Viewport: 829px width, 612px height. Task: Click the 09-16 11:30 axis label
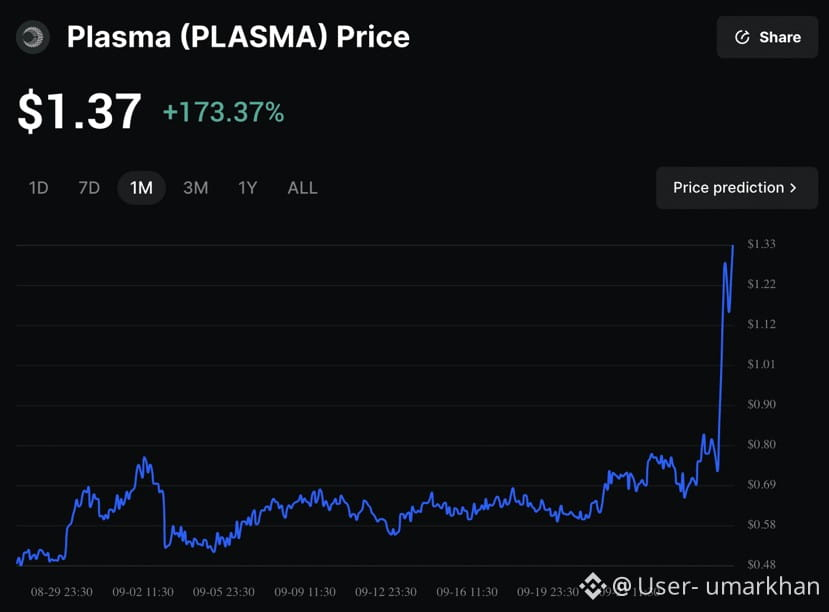point(467,592)
